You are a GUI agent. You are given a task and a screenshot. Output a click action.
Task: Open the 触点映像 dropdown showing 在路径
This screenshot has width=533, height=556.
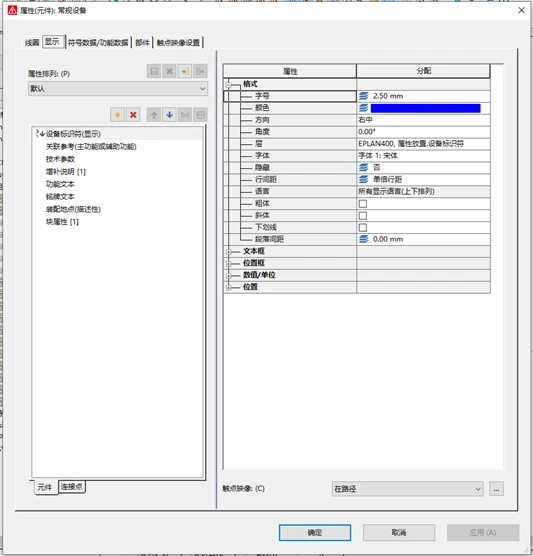coord(407,489)
